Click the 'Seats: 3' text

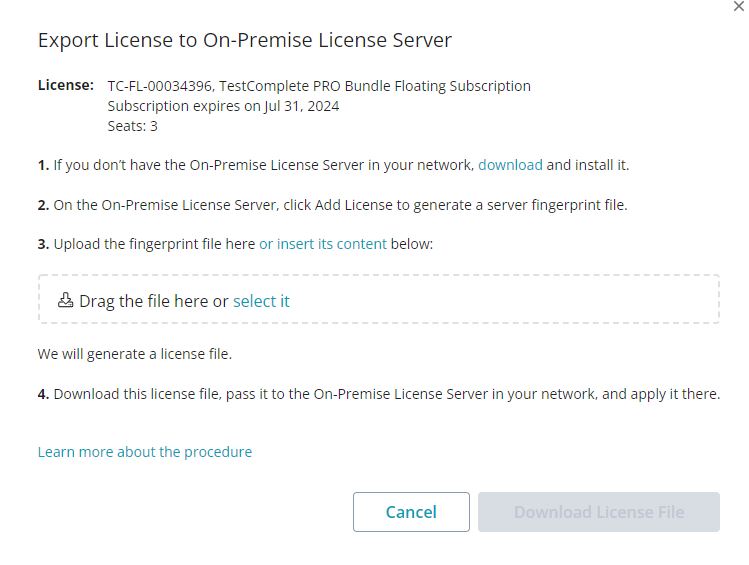pos(132,126)
